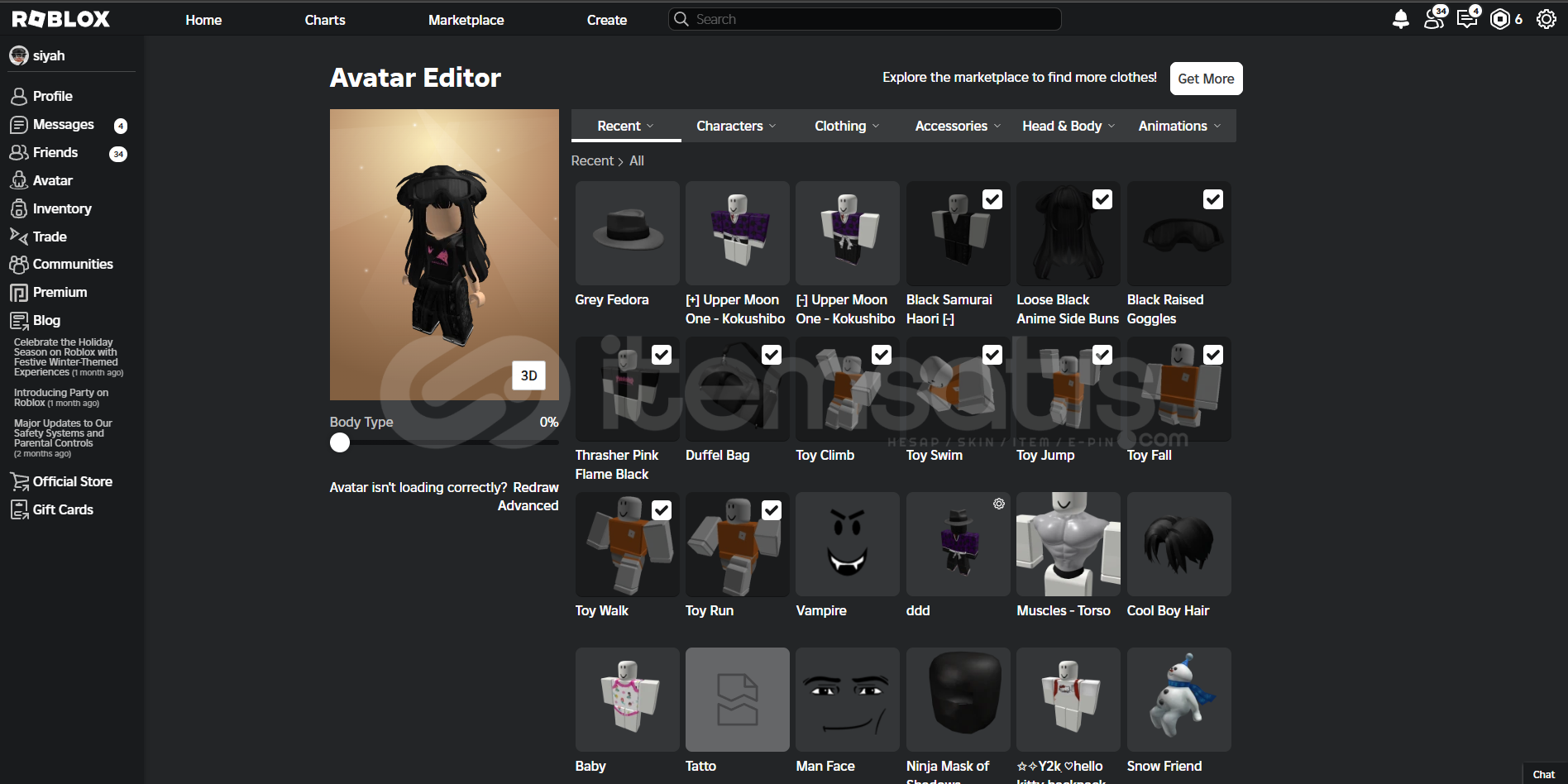The height and width of the screenshot is (784, 1568).
Task: Click the search magnifier icon
Action: coord(681,19)
